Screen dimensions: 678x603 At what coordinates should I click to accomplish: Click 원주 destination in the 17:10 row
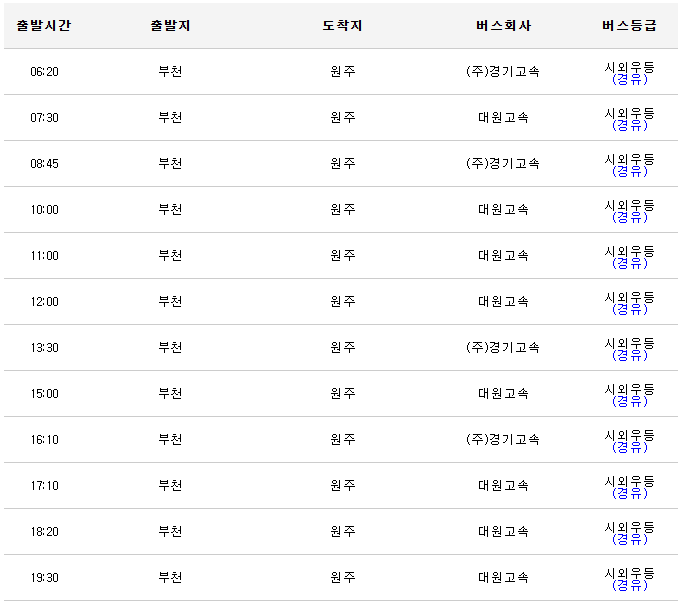coord(342,486)
